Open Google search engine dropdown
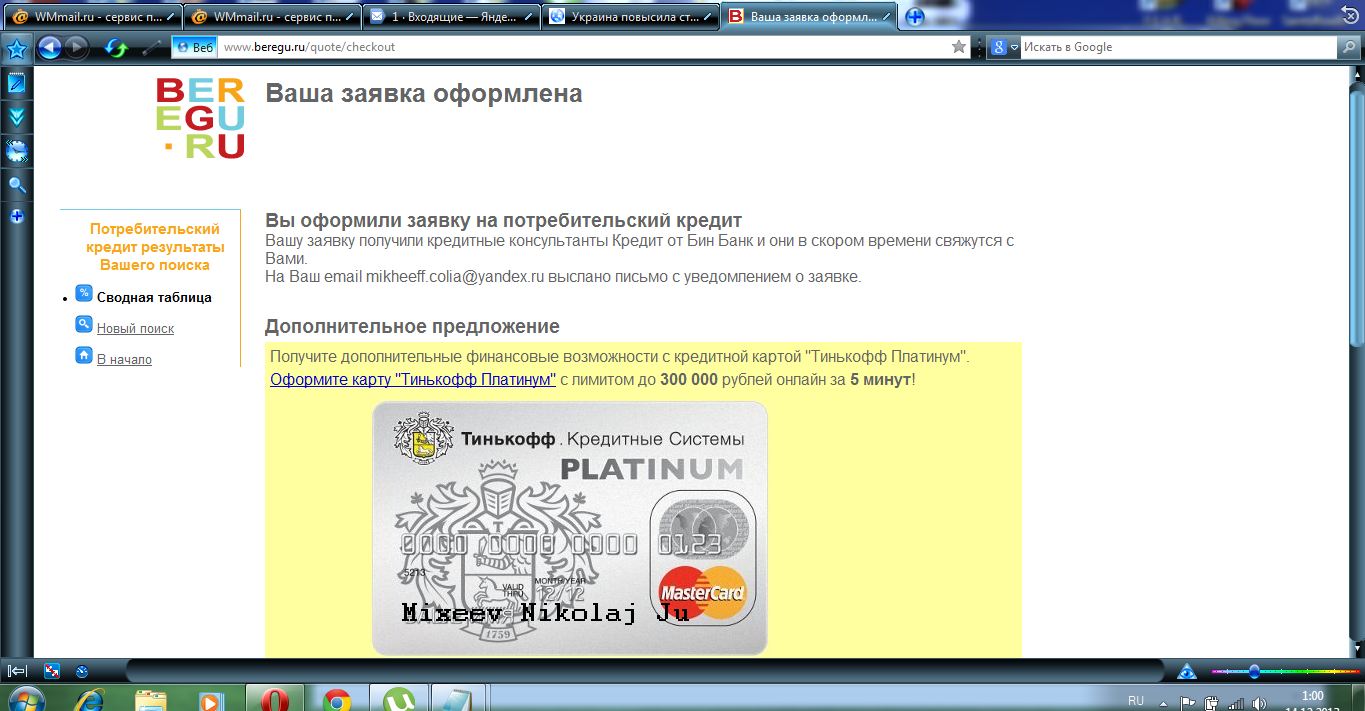This screenshot has width=1365, height=711. click(1003, 47)
